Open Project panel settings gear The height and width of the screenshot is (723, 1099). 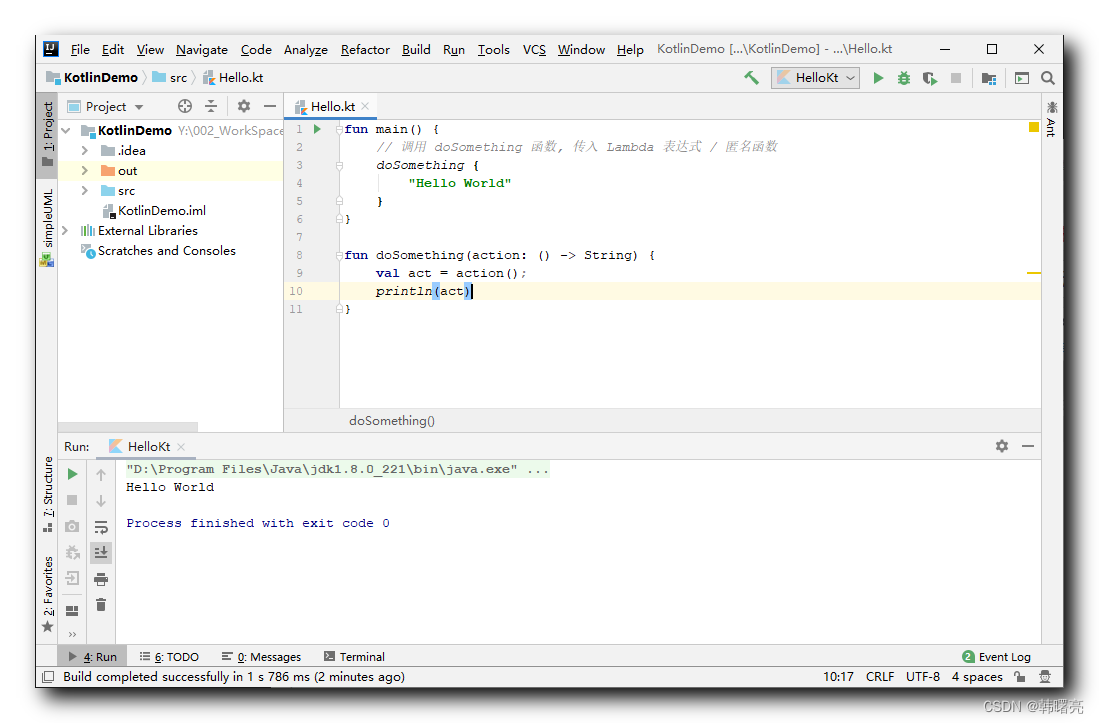(243, 106)
